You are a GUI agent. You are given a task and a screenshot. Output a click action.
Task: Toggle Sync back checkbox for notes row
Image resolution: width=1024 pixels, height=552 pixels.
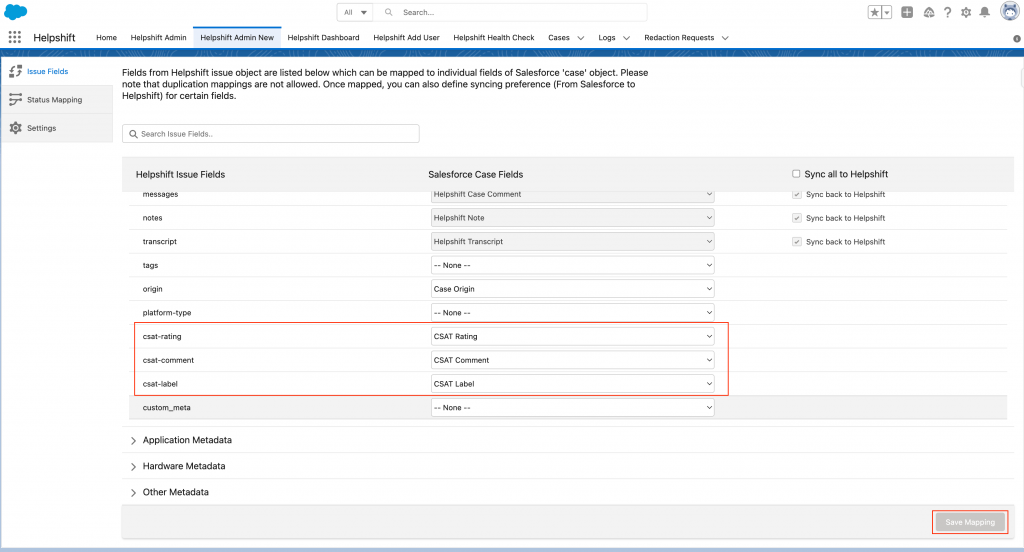pyautogui.click(x=796, y=218)
